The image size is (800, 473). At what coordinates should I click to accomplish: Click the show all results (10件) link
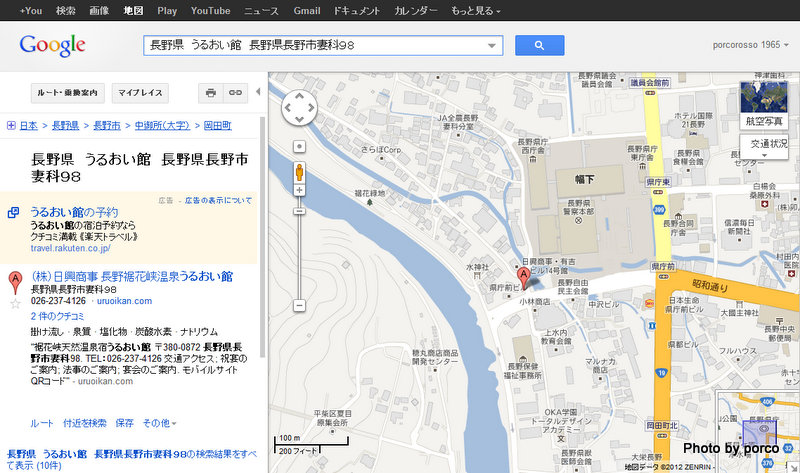point(131,460)
